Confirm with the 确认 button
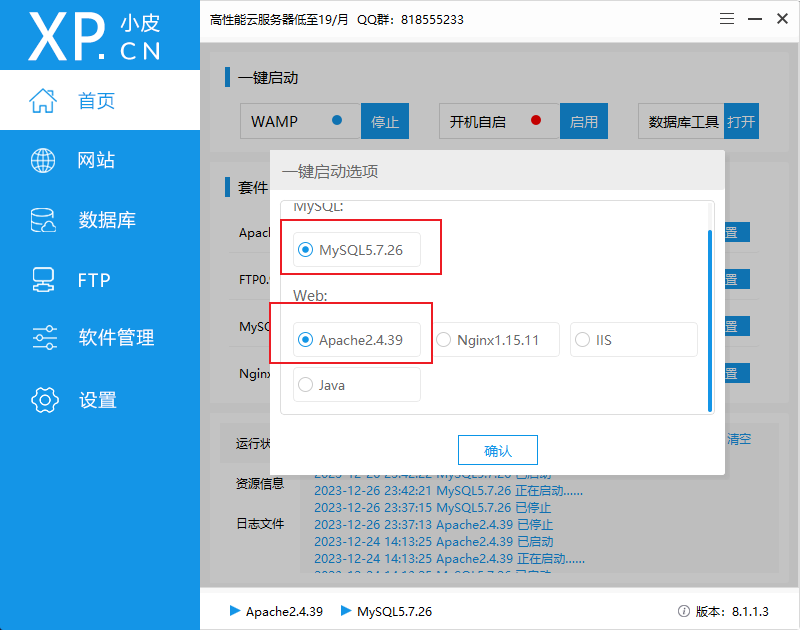Screen dimensions: 800x630 click(497, 450)
